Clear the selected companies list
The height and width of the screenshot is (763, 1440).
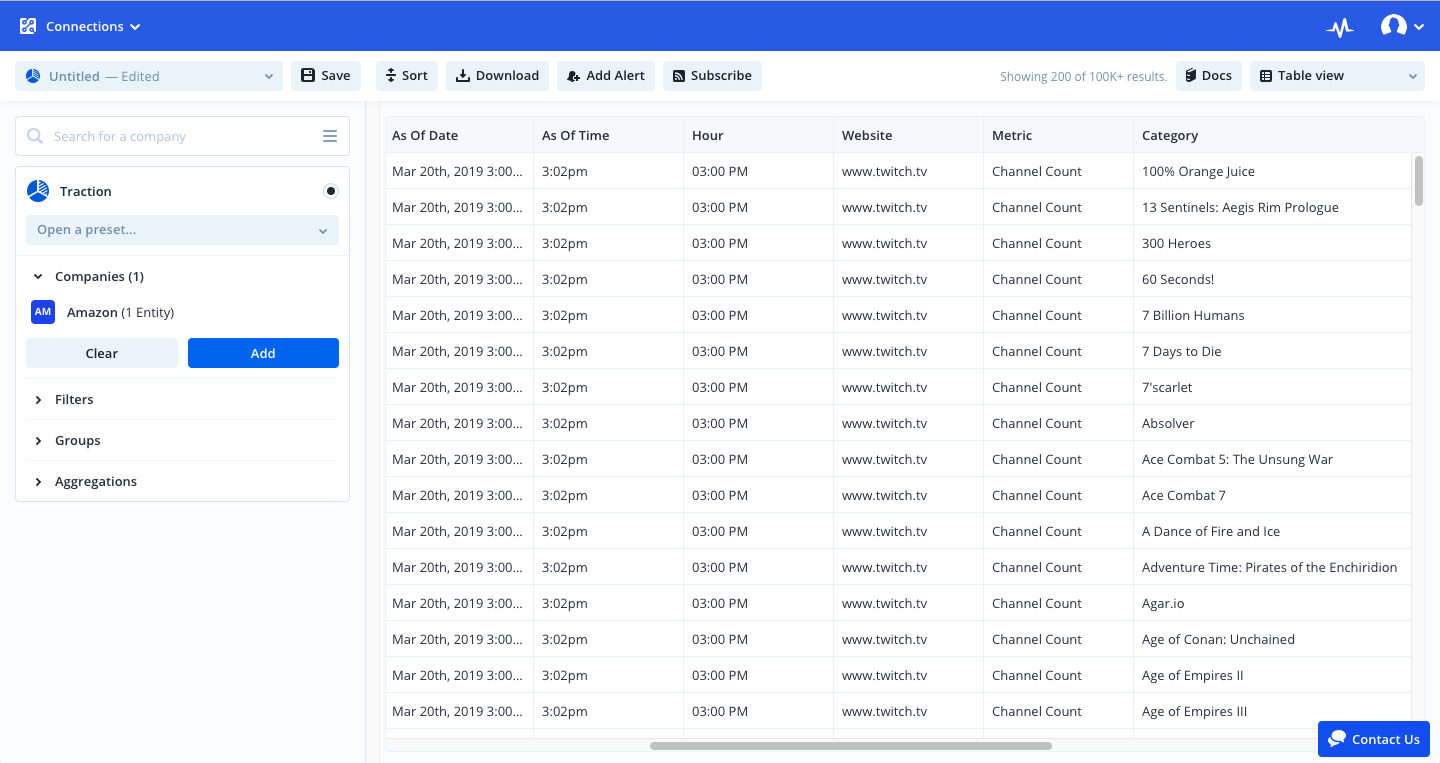(x=101, y=353)
